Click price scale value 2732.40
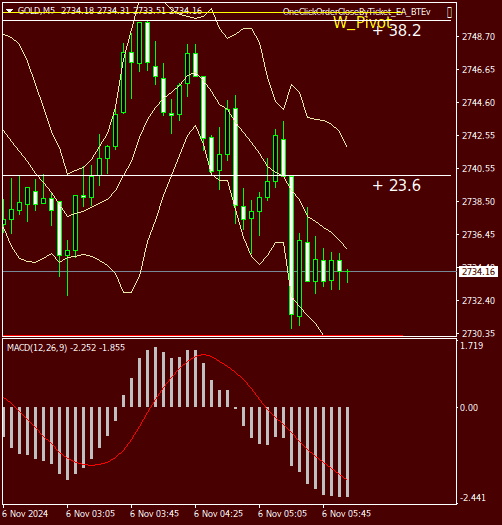 click(x=478, y=301)
